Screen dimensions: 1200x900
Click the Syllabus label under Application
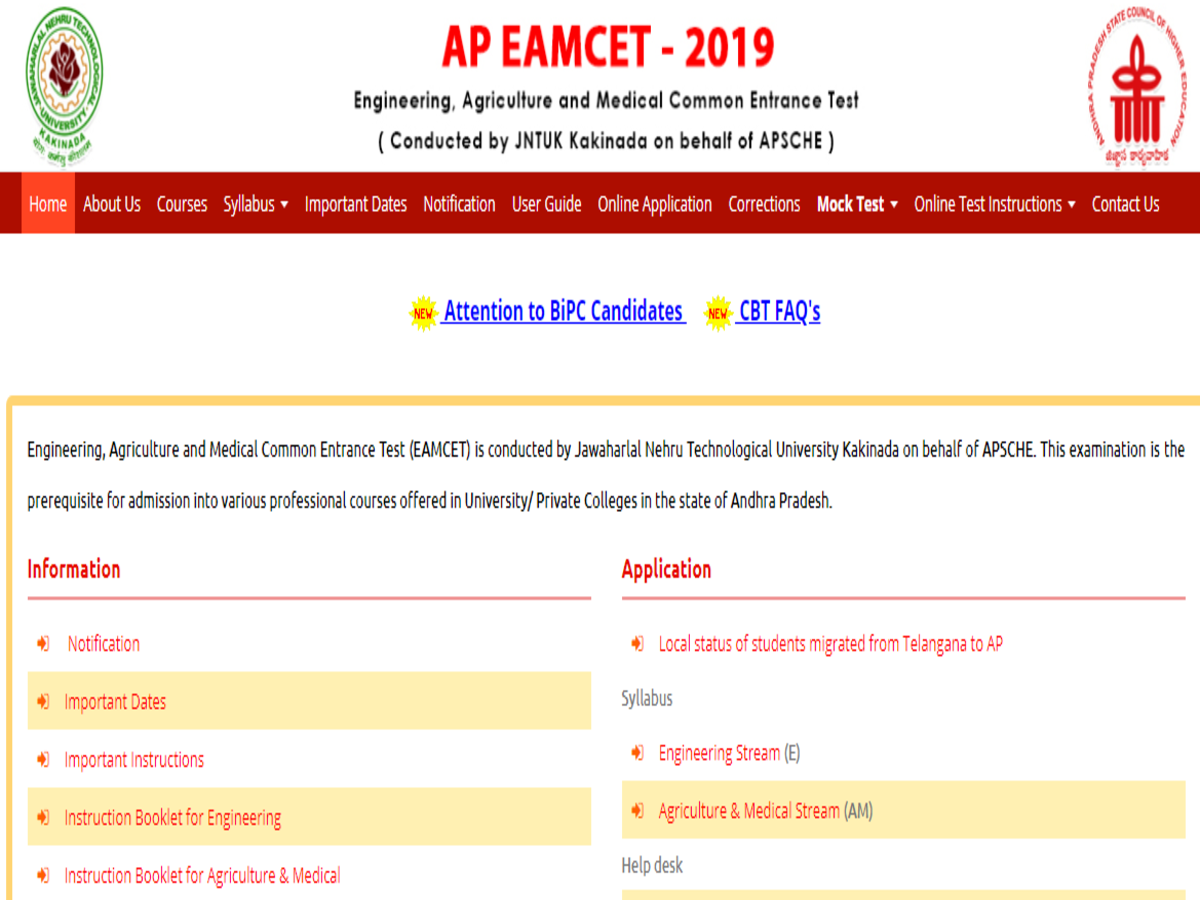647,698
